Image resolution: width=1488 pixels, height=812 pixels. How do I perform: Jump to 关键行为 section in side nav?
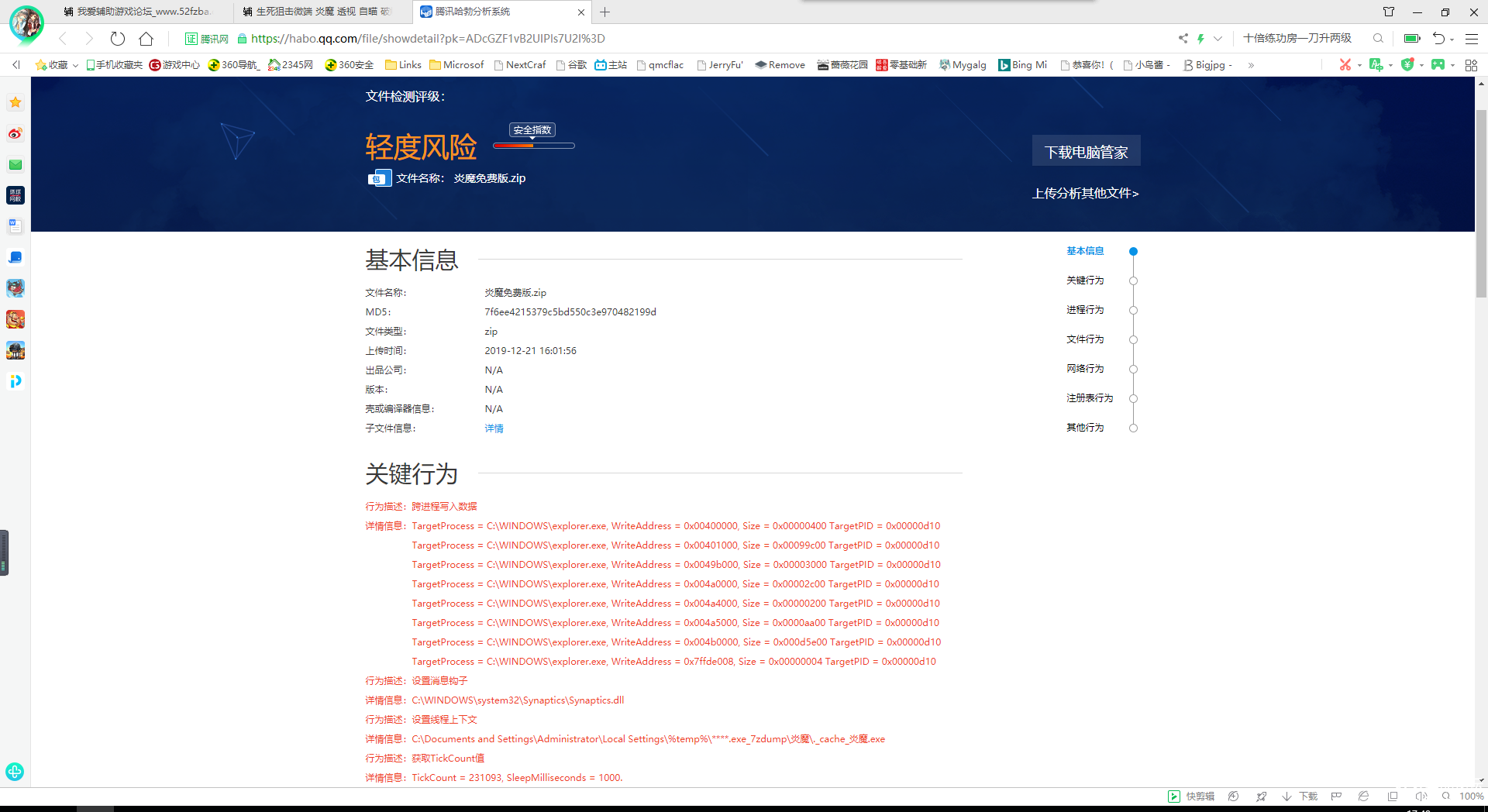click(1085, 280)
